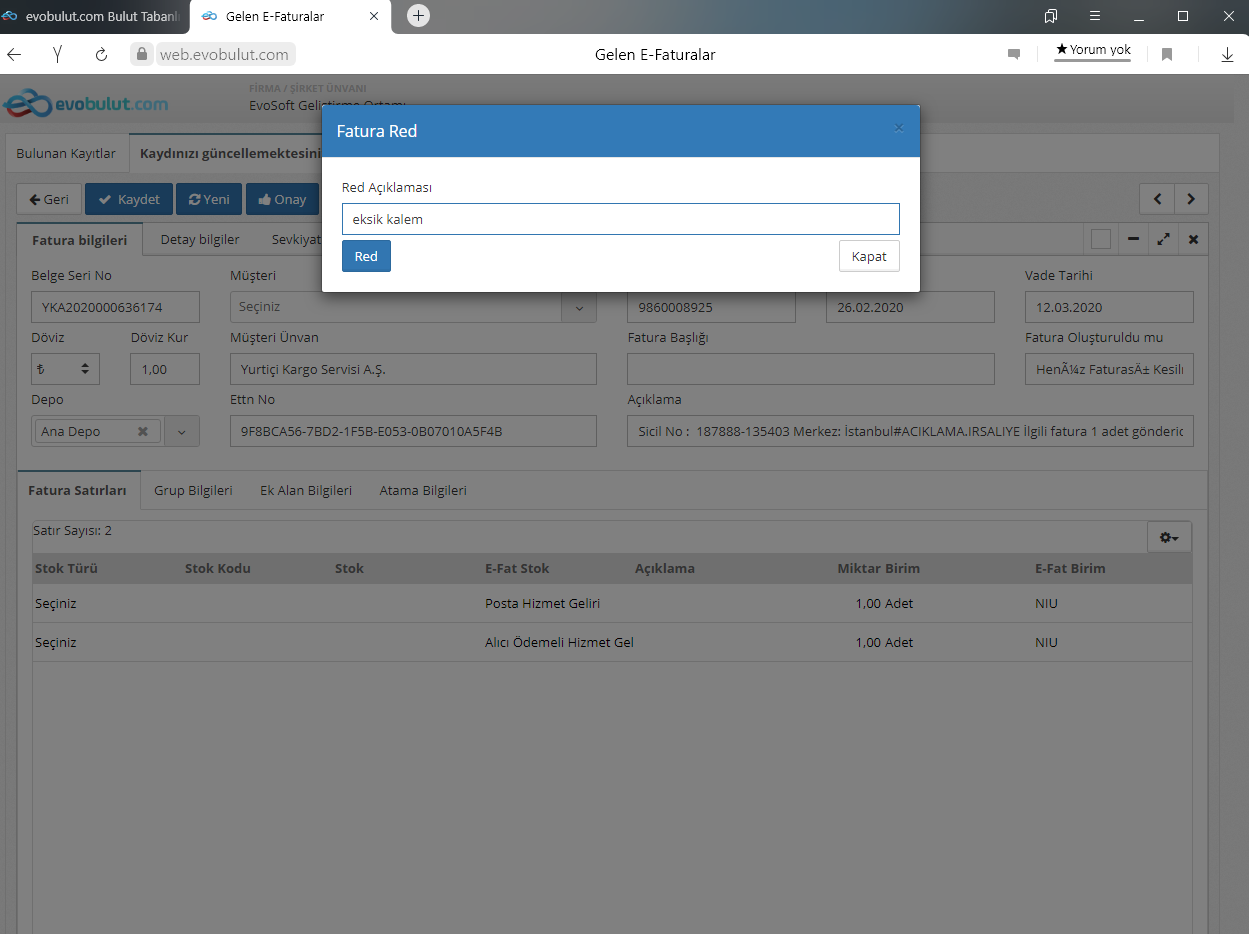Viewport: 1249px width, 934px height.
Task: Click the bookmark icon in address bar
Action: pyautogui.click(x=1166, y=55)
